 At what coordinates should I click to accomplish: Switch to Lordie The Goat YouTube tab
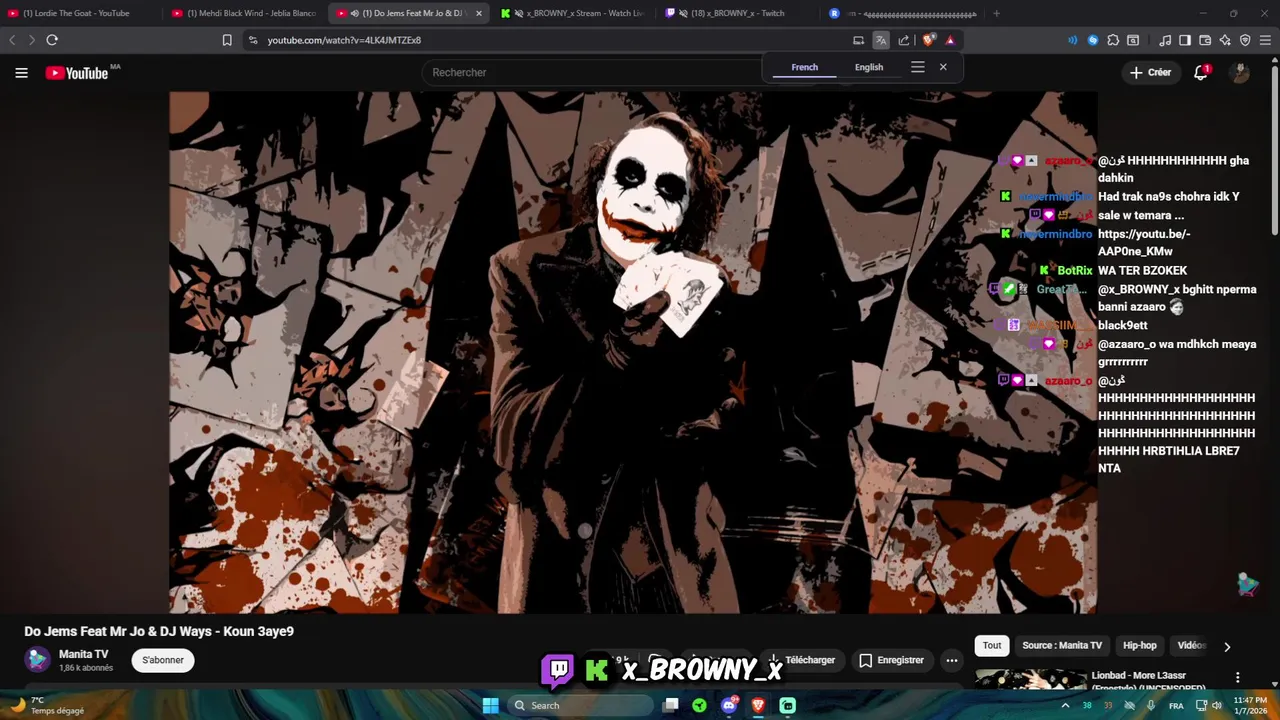[79, 13]
